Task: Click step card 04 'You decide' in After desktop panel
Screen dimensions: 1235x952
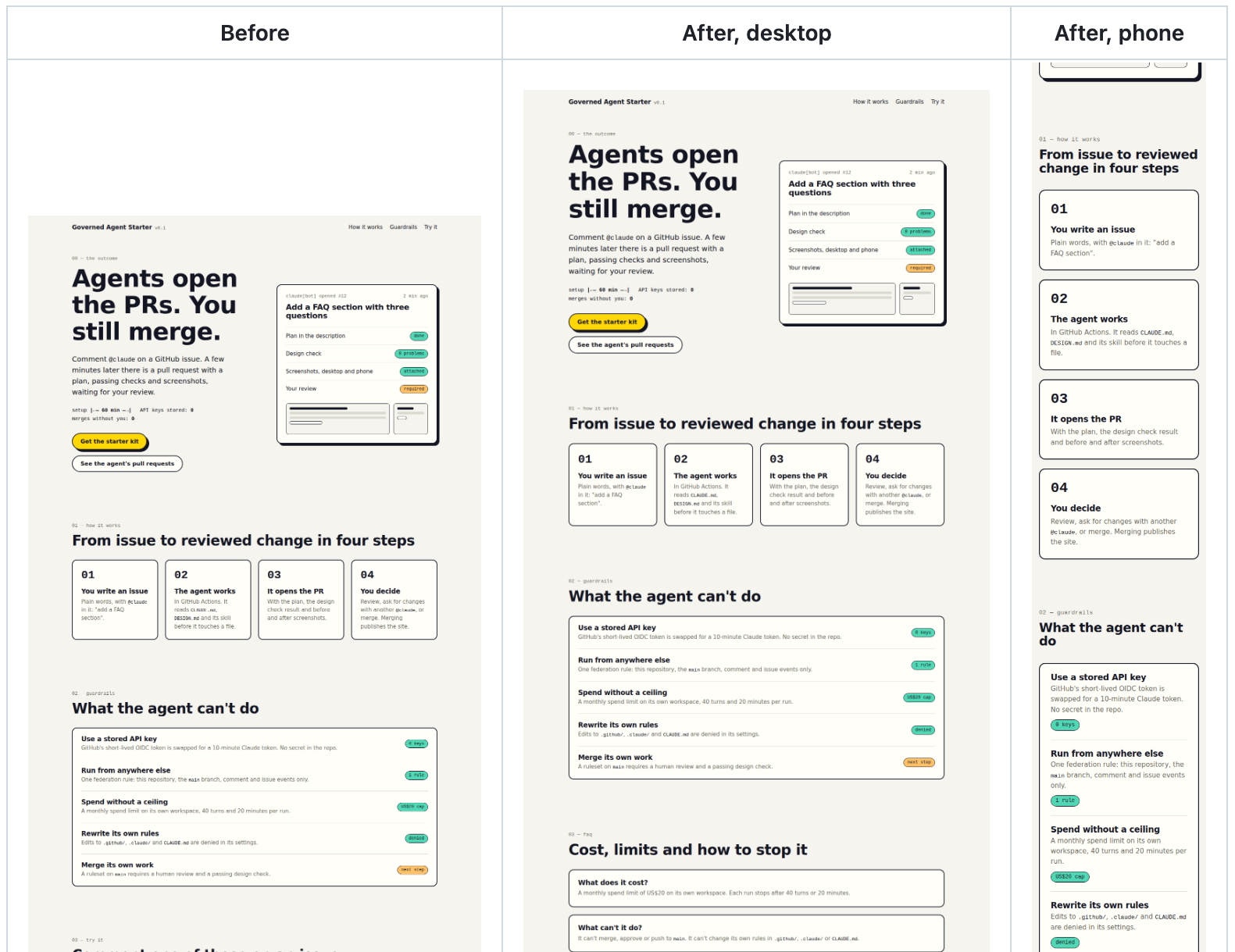Action: coord(900,485)
